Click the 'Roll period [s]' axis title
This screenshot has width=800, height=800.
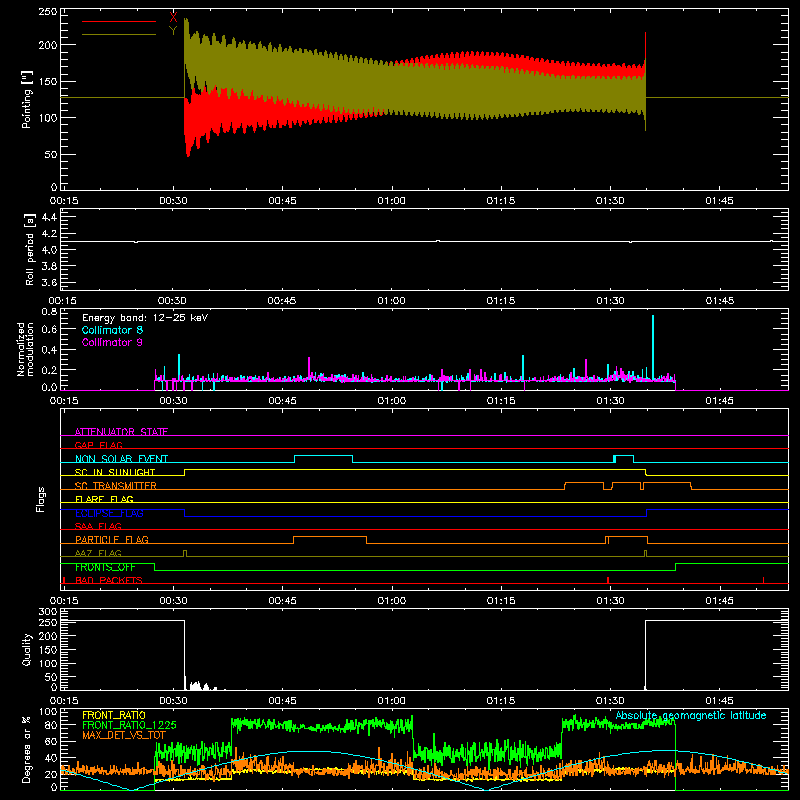click(30, 249)
